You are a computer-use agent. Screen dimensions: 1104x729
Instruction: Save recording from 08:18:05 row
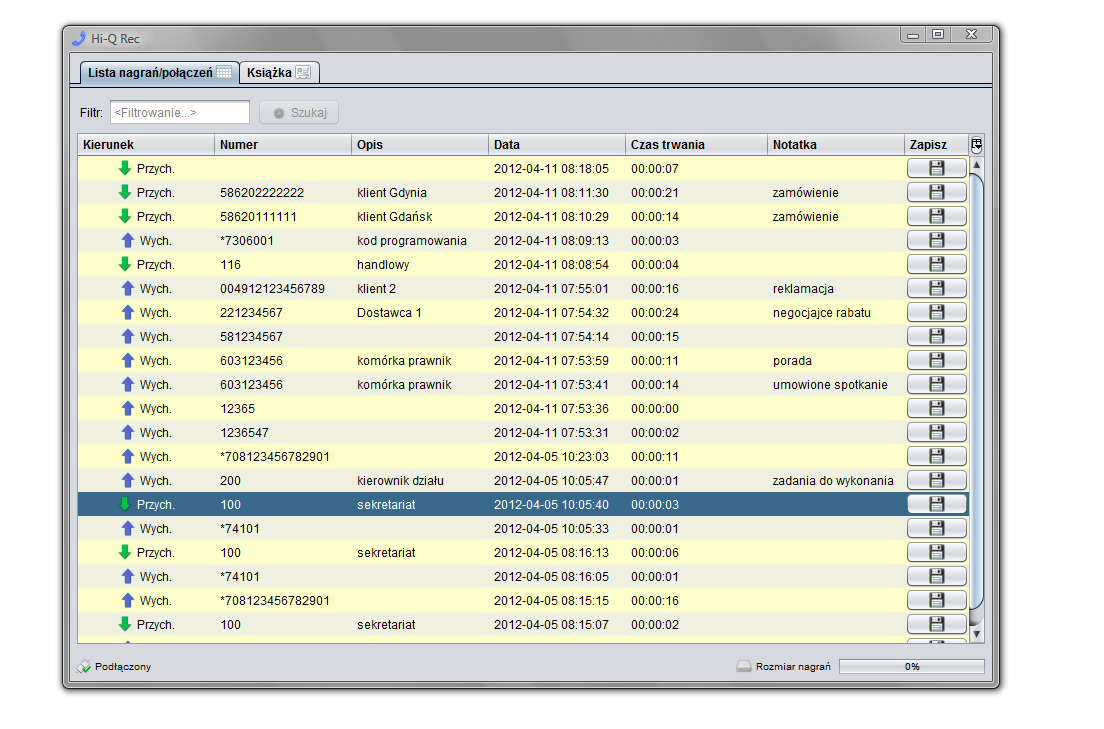pos(936,168)
